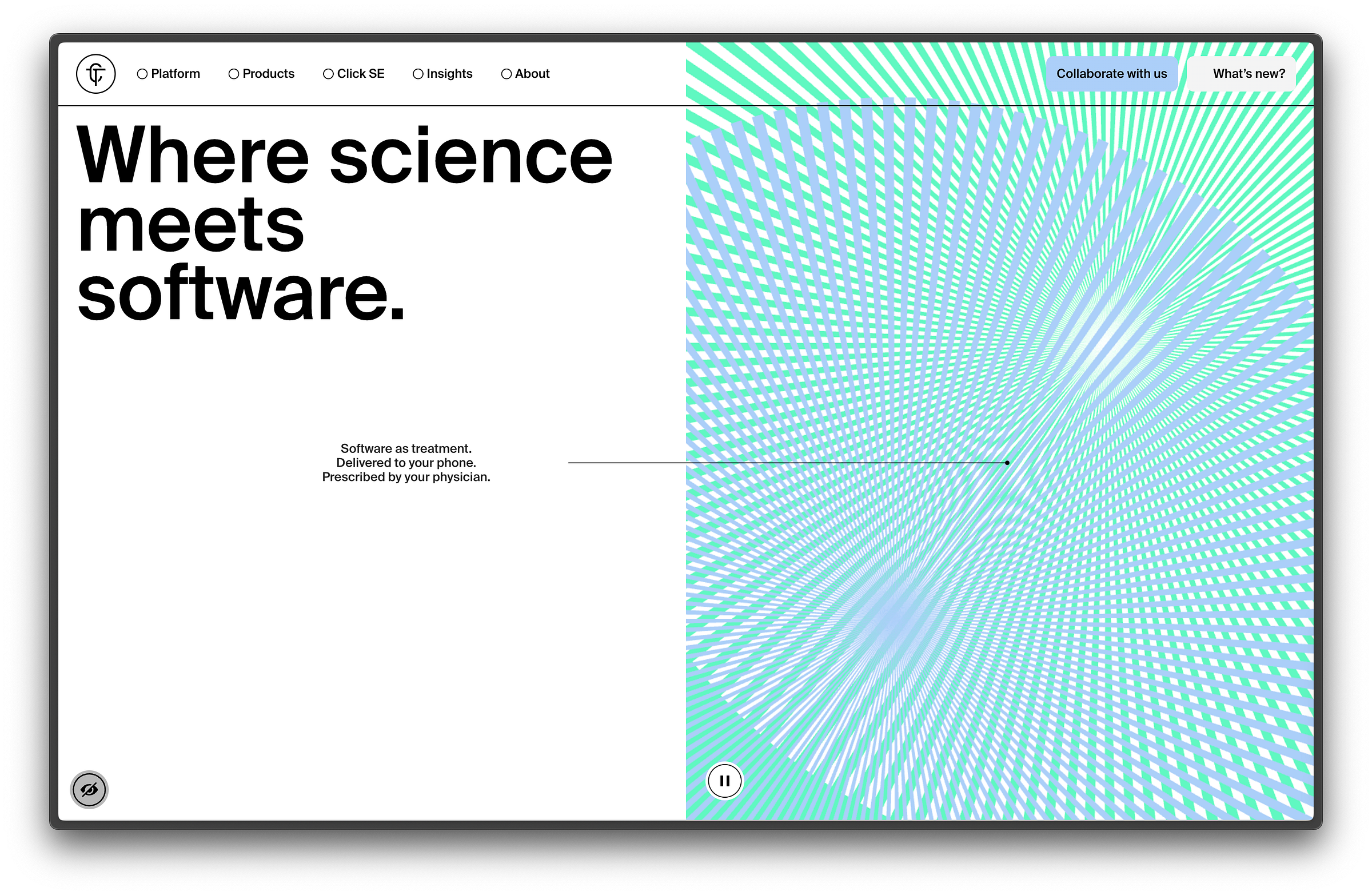1372x895 pixels.
Task: Expand the Insights navigation text
Action: 449,74
